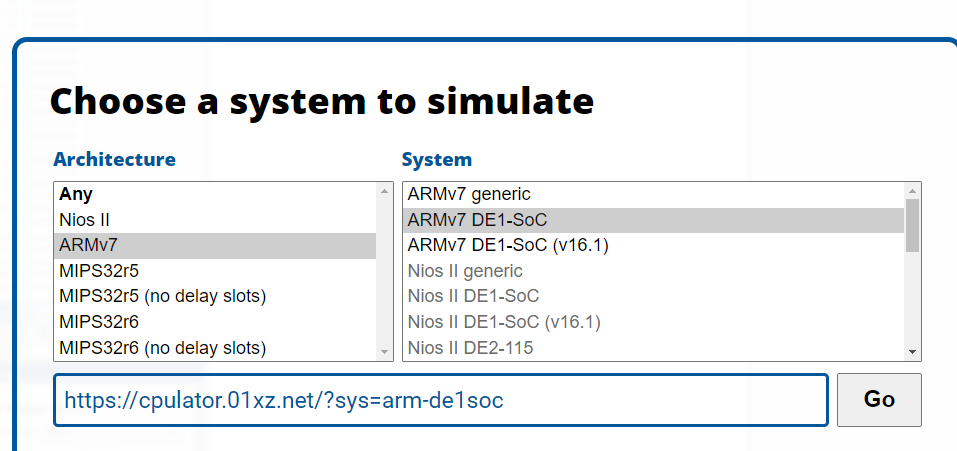This screenshot has width=957, height=451.
Task: Select 'Nios II generic' system
Action: [653, 271]
